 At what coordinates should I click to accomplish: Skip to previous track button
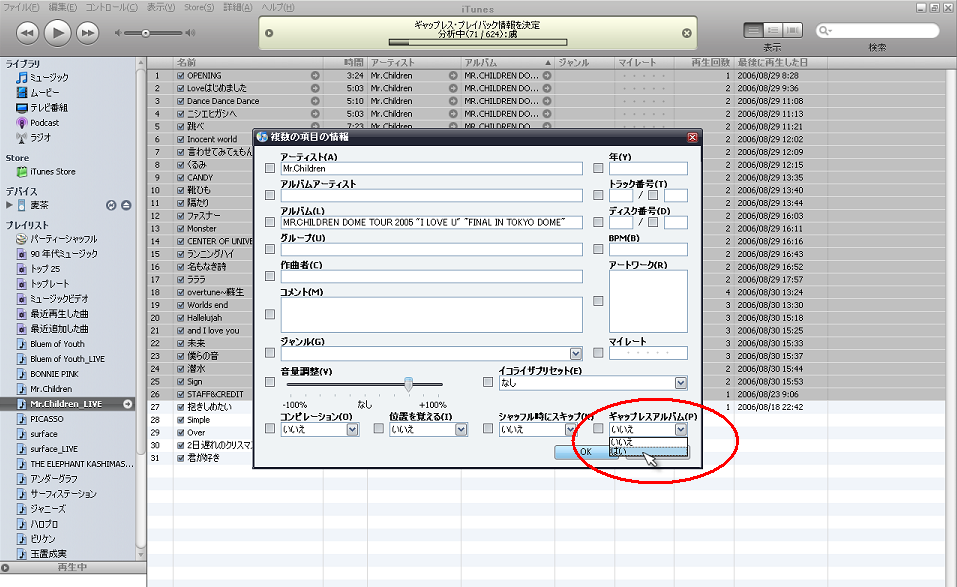tap(27, 33)
